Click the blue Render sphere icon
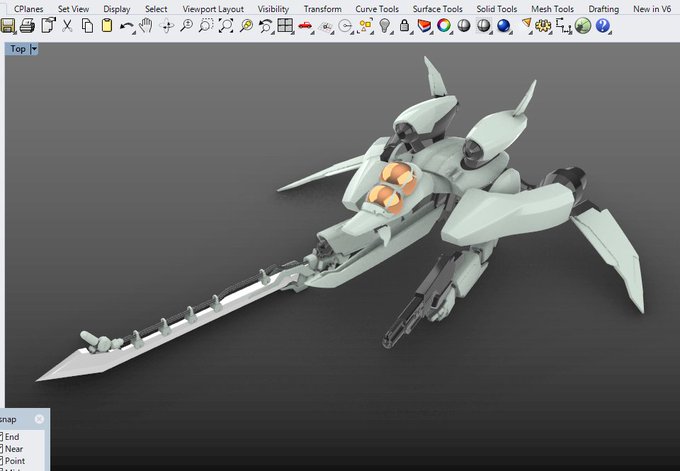Screen dimensions: 680x471 [503, 26]
